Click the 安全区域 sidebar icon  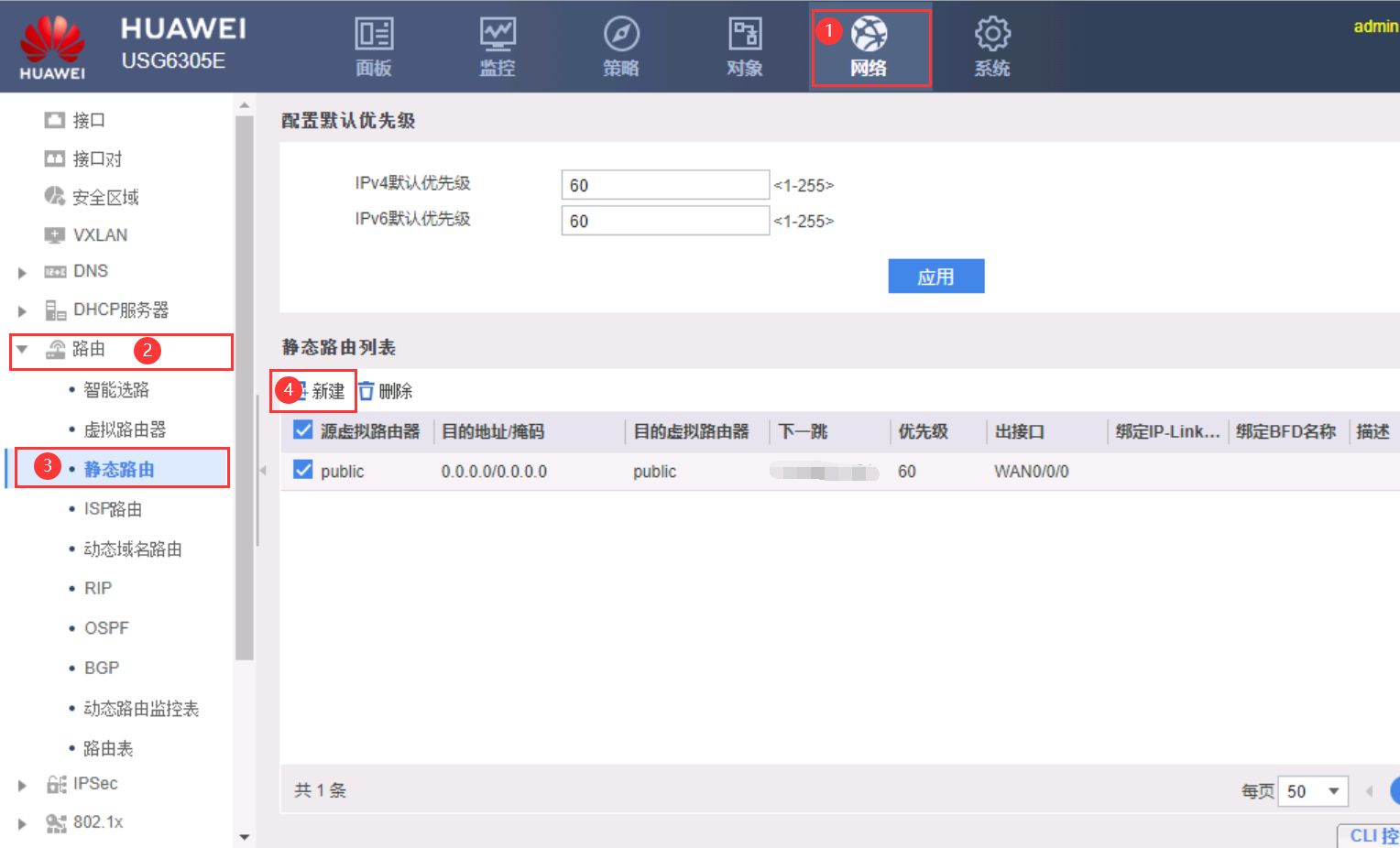point(55,197)
